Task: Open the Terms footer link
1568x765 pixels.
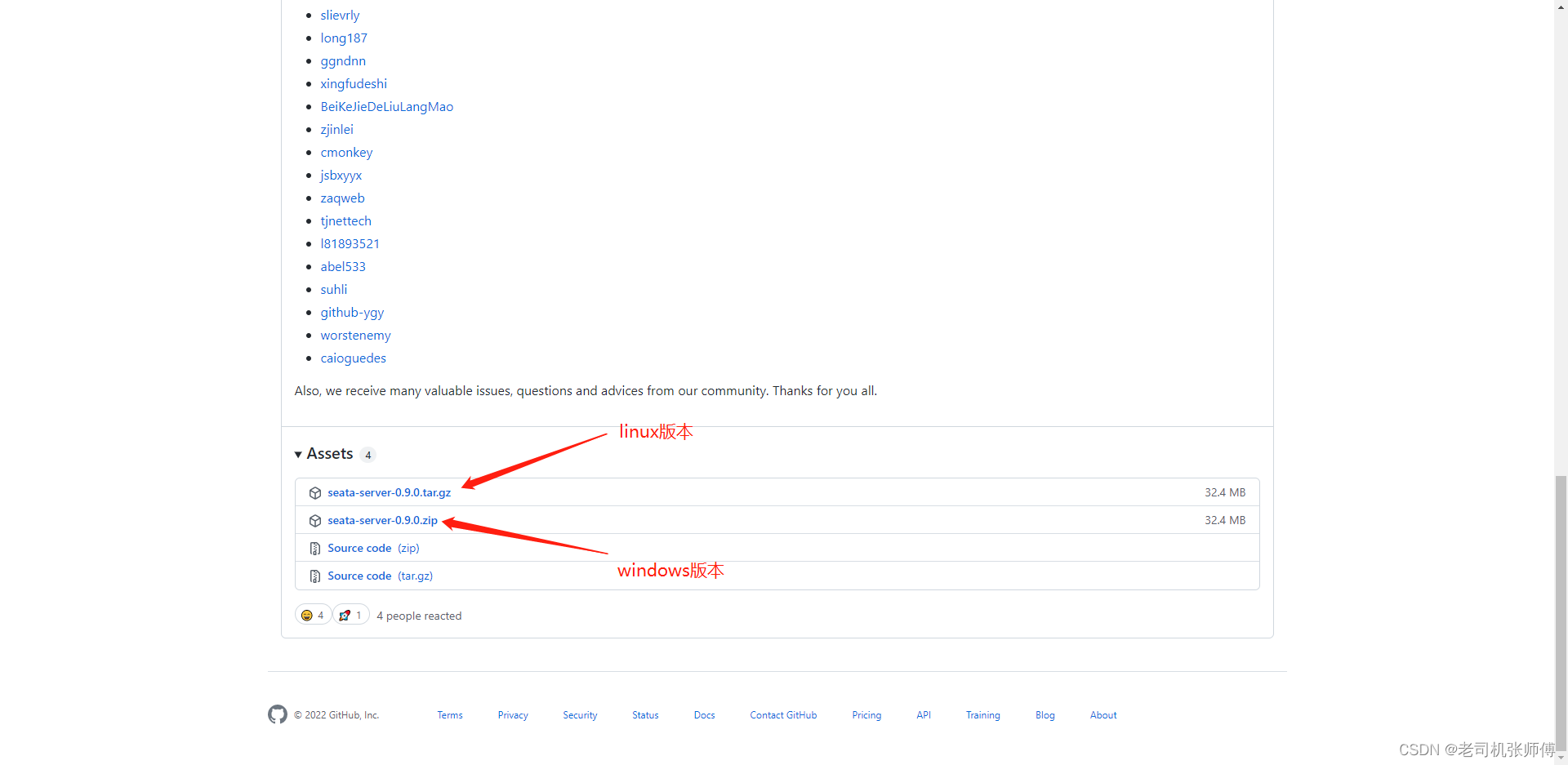Action: [x=450, y=715]
